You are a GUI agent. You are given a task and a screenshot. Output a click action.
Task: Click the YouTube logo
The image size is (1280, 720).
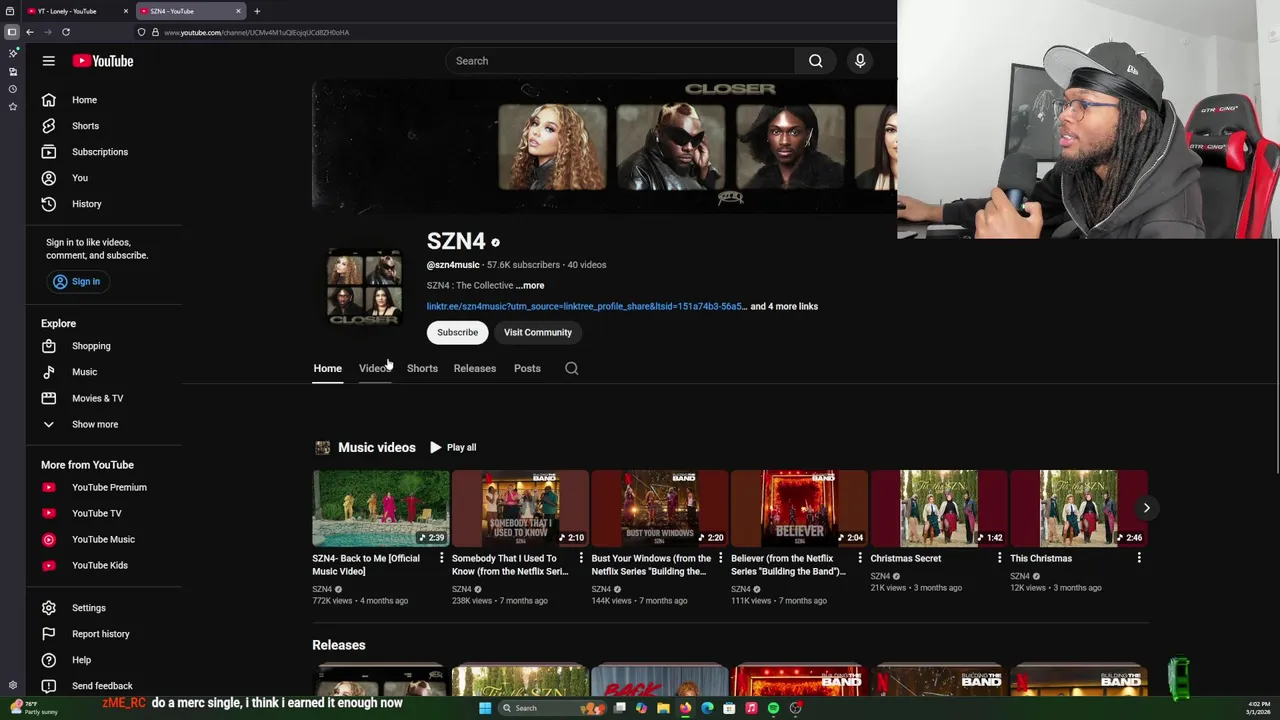pyautogui.click(x=103, y=61)
